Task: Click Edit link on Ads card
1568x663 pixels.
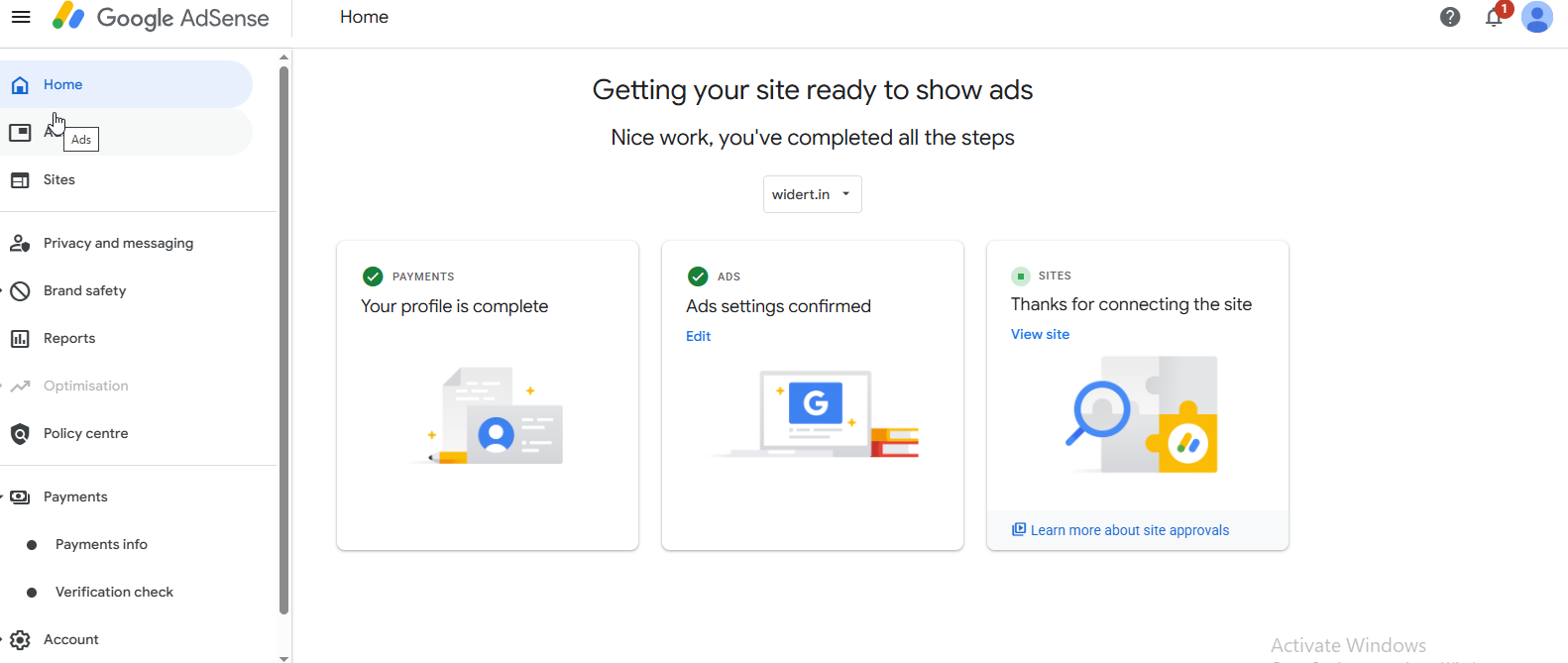Action: pyautogui.click(x=698, y=336)
